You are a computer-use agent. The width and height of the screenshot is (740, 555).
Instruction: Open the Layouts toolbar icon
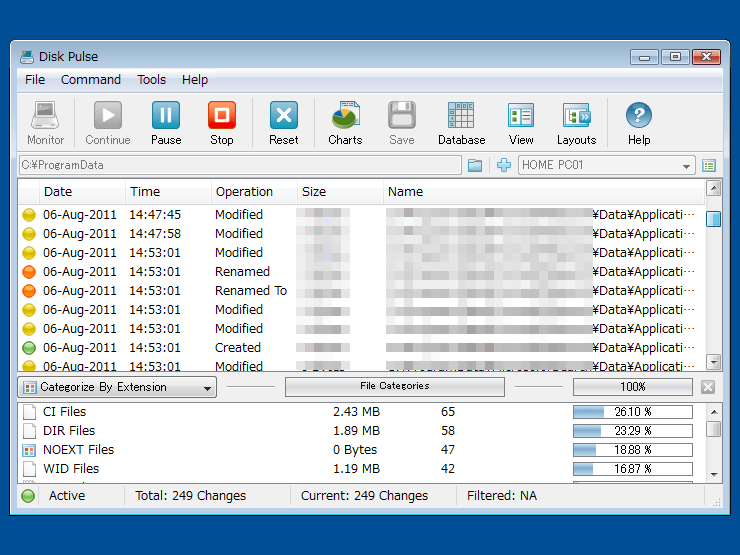coord(576,117)
